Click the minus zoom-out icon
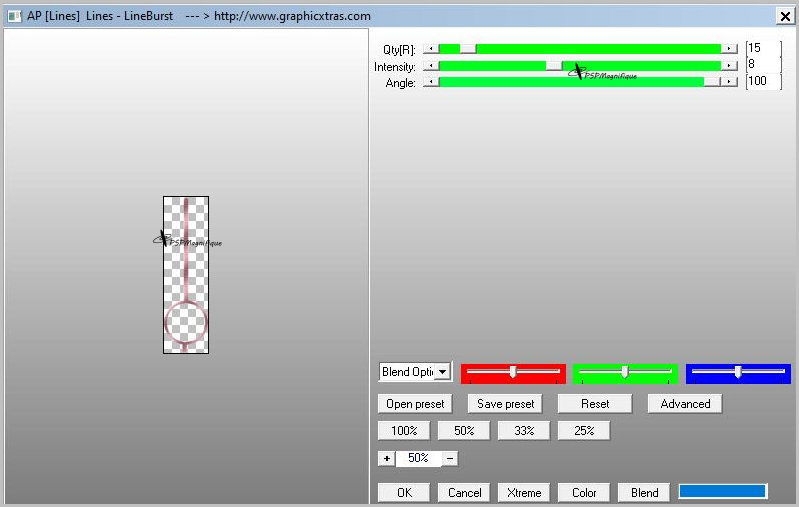799x507 pixels. point(450,458)
